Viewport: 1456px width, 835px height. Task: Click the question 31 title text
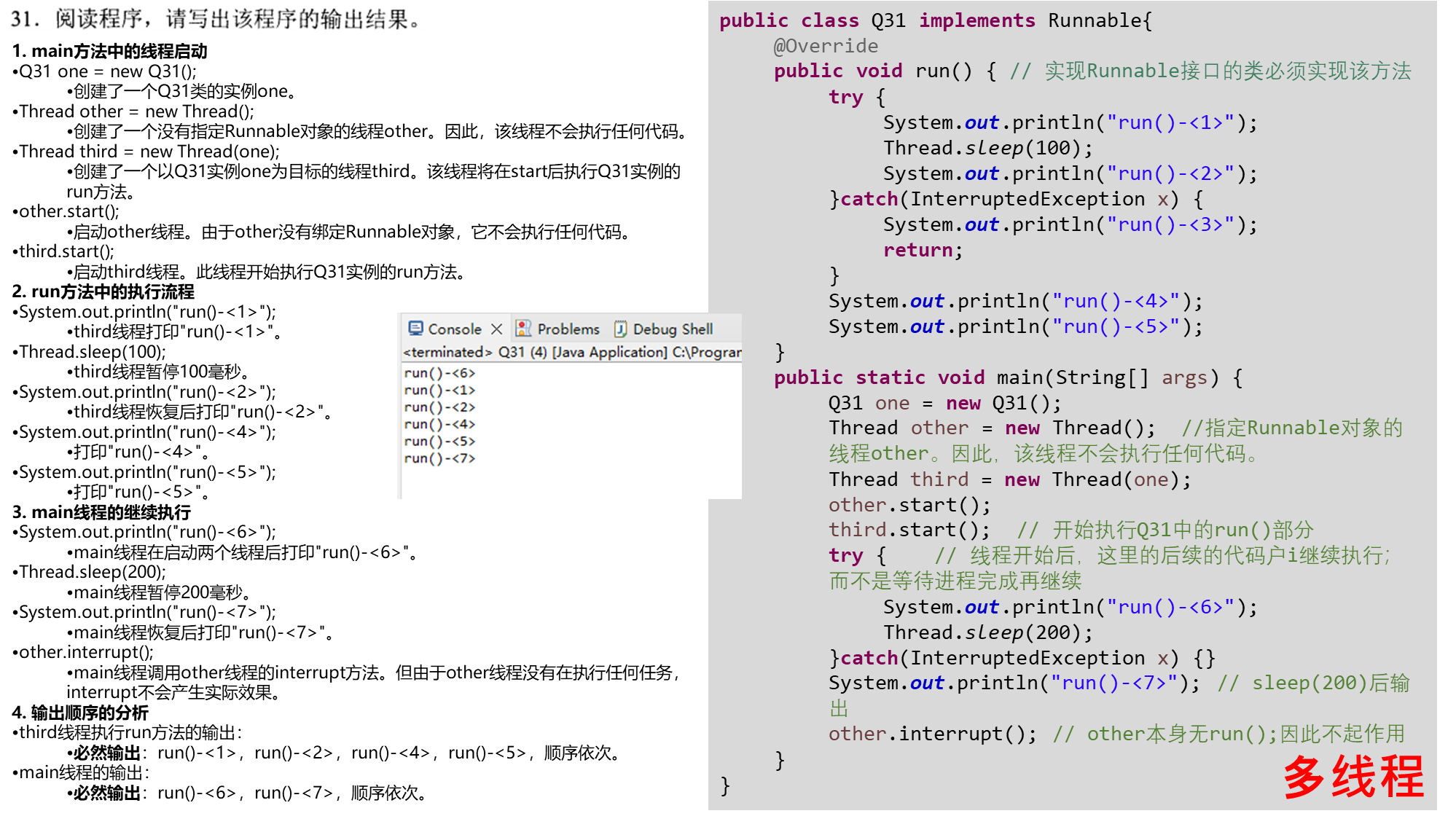[x=216, y=20]
